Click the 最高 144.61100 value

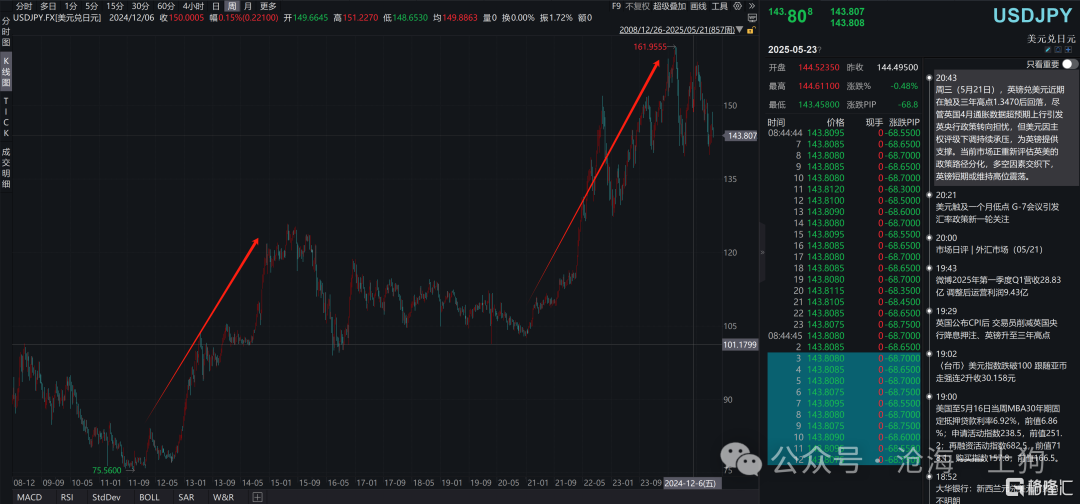pyautogui.click(x=818, y=86)
